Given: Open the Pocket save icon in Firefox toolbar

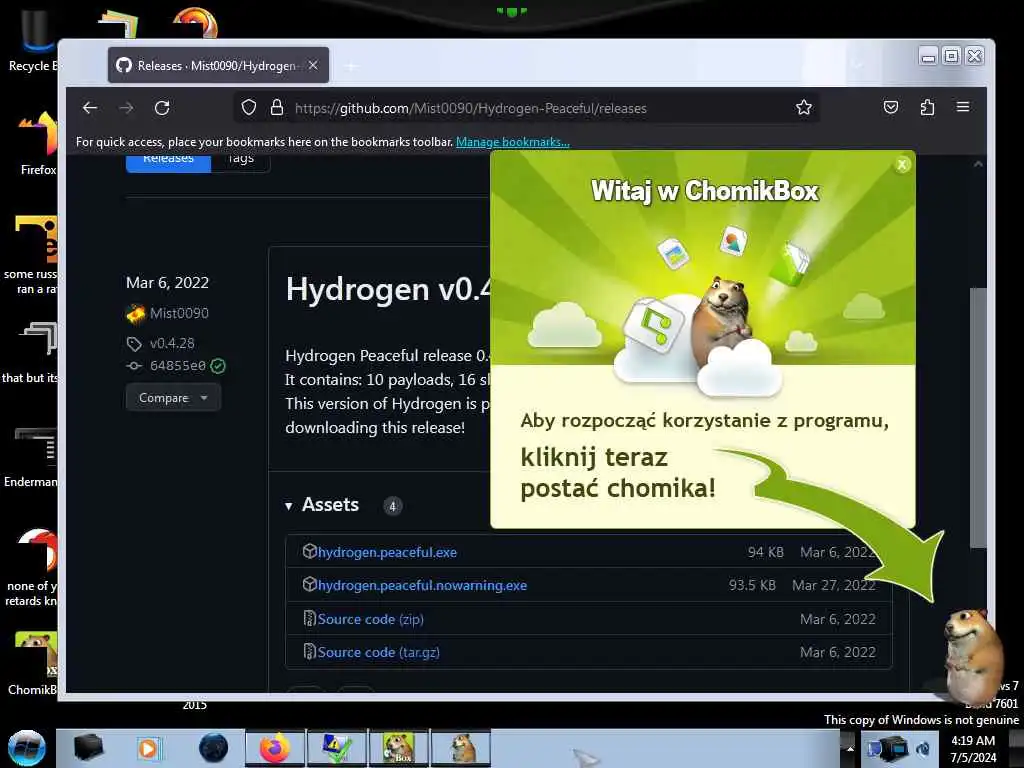Looking at the screenshot, I should click(891, 107).
